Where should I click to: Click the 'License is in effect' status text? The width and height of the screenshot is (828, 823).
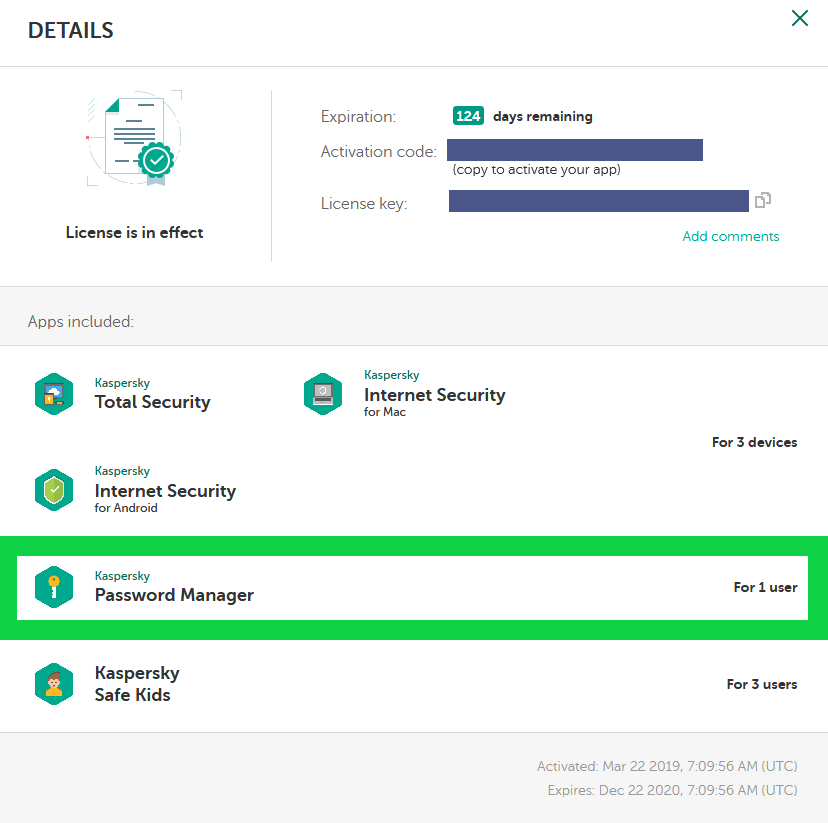[x=134, y=232]
